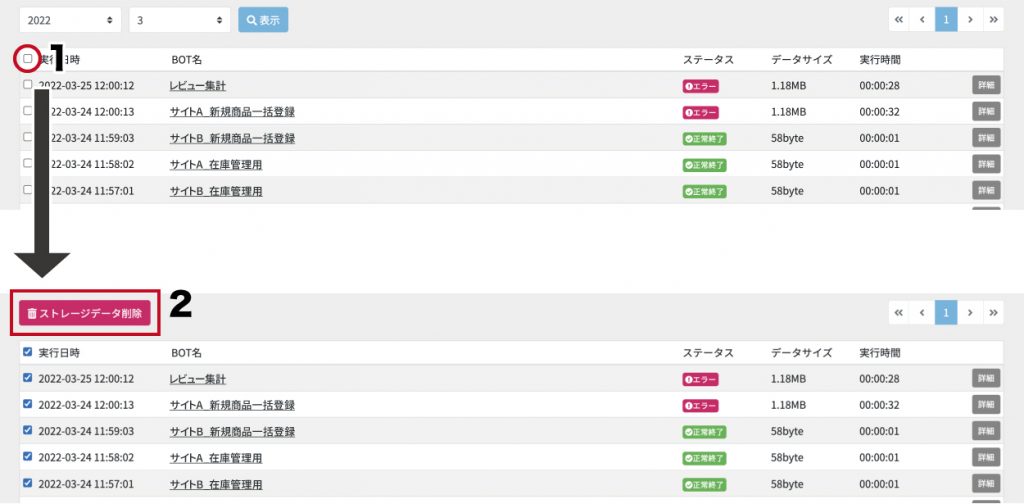Jump to last page in top pagination

(x=993, y=20)
